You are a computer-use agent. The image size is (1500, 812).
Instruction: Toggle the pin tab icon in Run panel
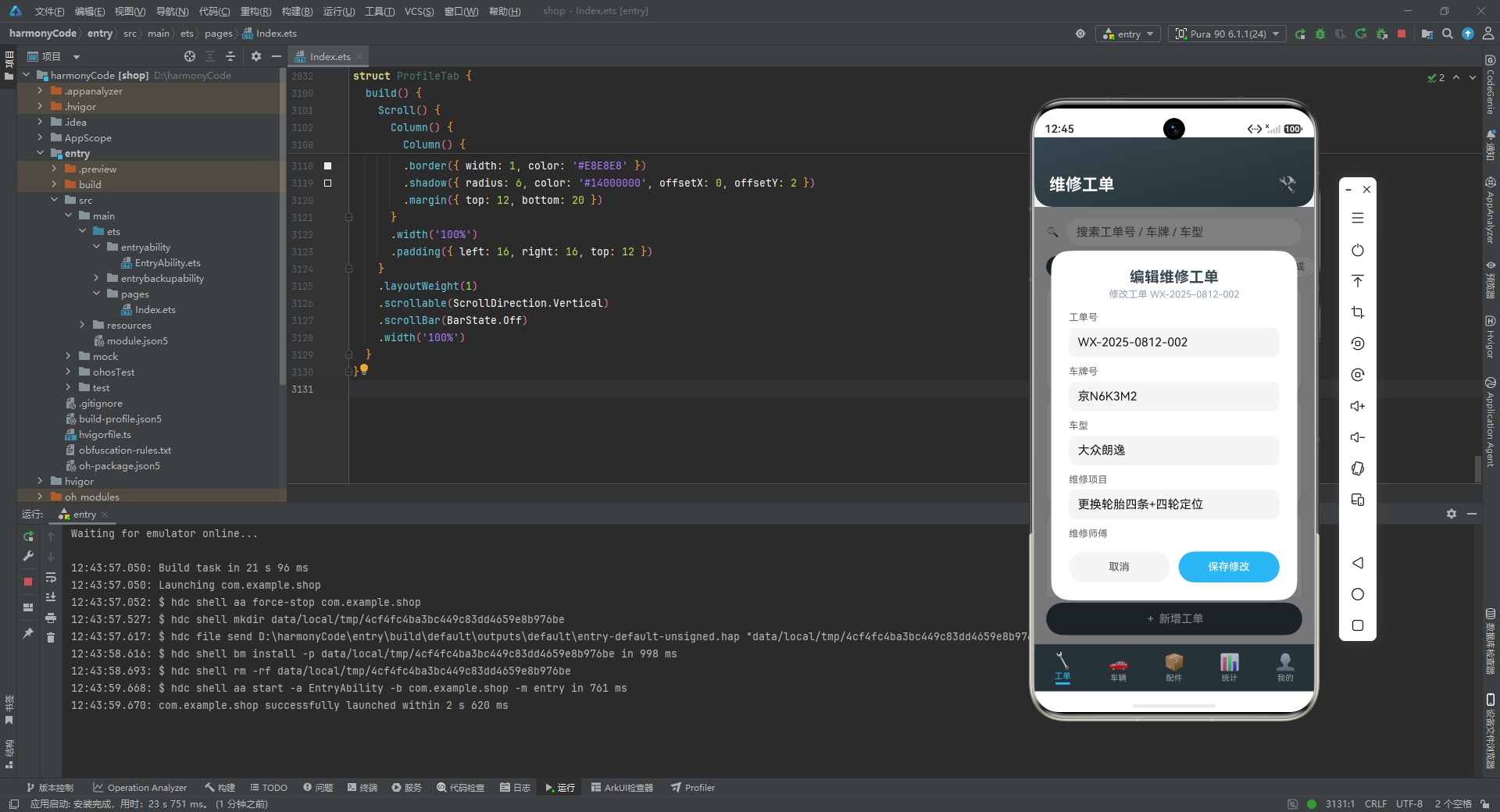(28, 633)
